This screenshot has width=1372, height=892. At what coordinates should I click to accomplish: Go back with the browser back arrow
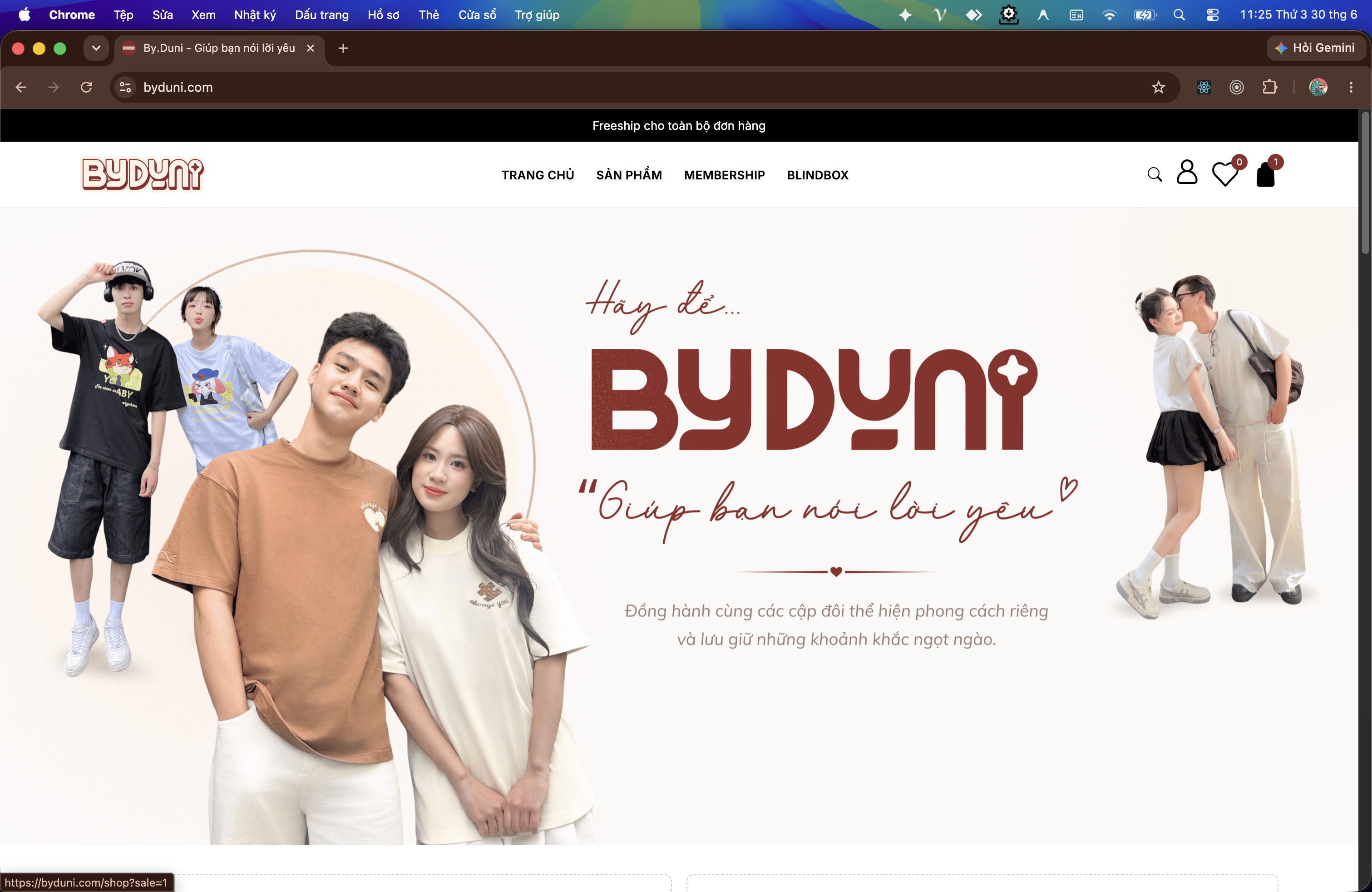(21, 87)
